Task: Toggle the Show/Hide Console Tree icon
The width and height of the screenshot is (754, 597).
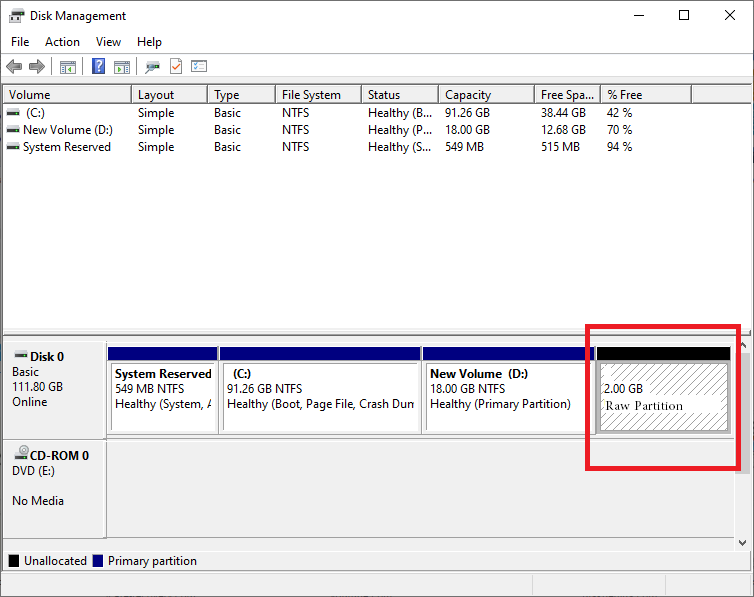Action: click(x=68, y=67)
